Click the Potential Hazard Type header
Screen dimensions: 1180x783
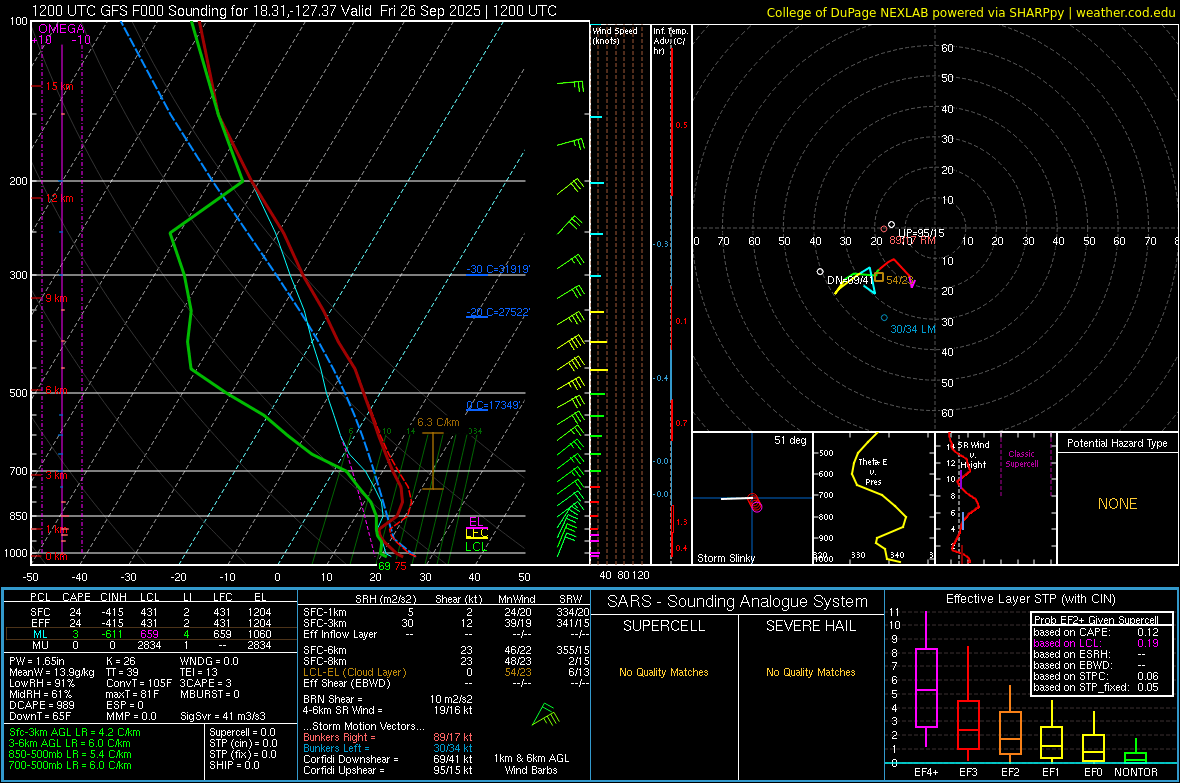[x=1118, y=443]
